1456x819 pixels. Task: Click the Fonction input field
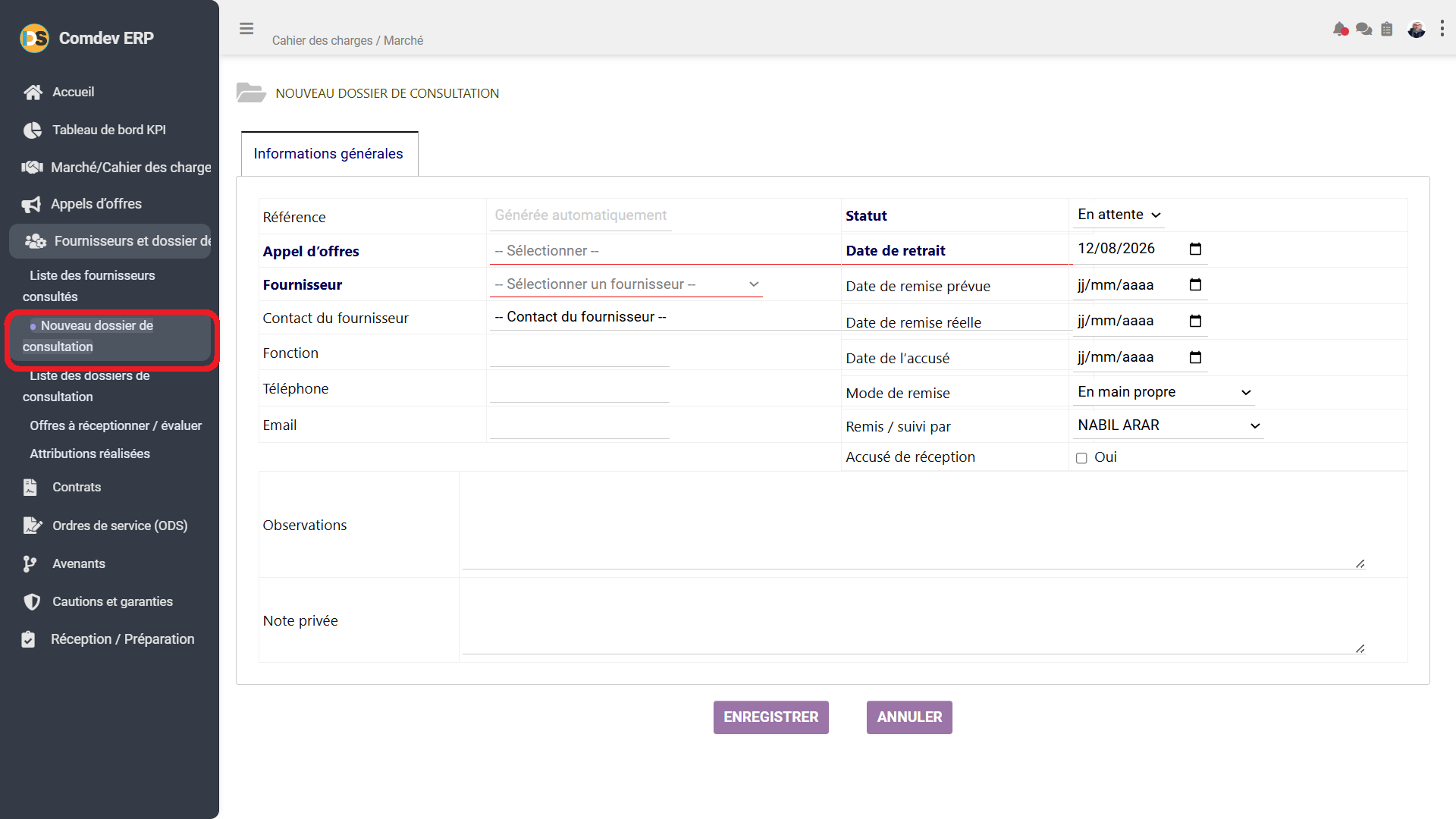point(579,353)
